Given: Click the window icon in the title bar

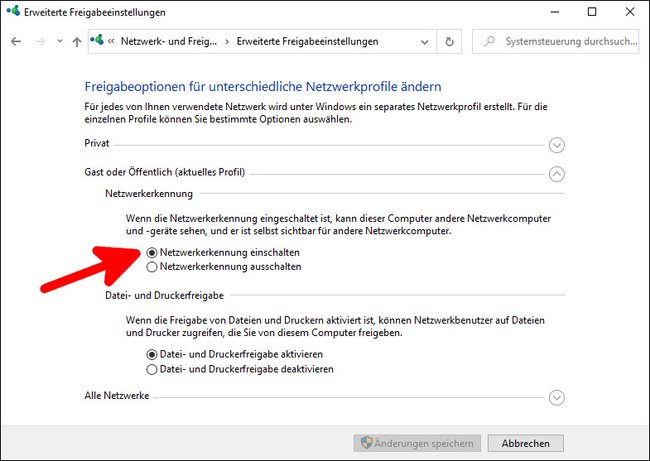Looking at the screenshot, I should 13,11.
